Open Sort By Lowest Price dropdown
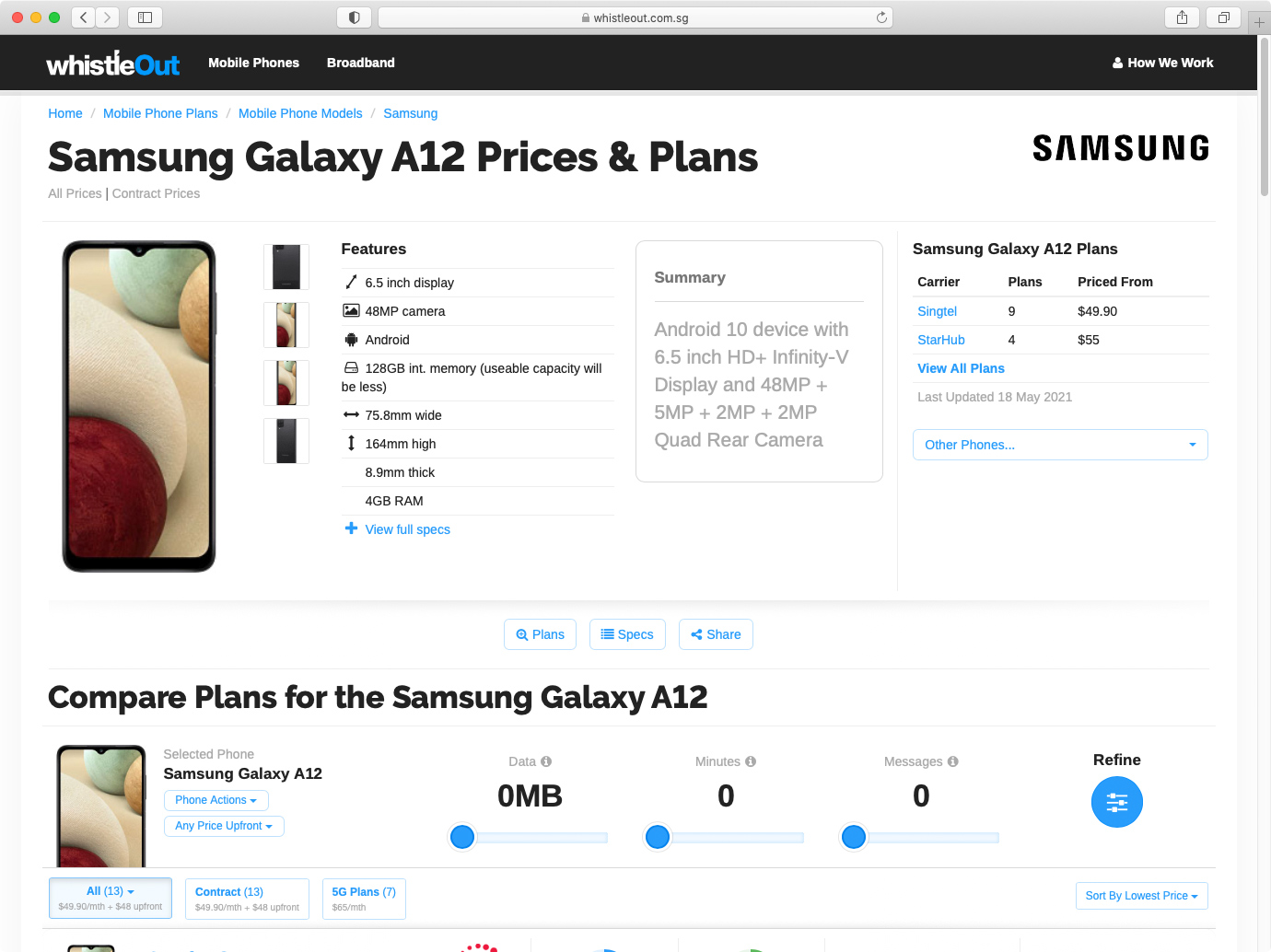Screen dimensions: 1271x952 (x=1141, y=896)
